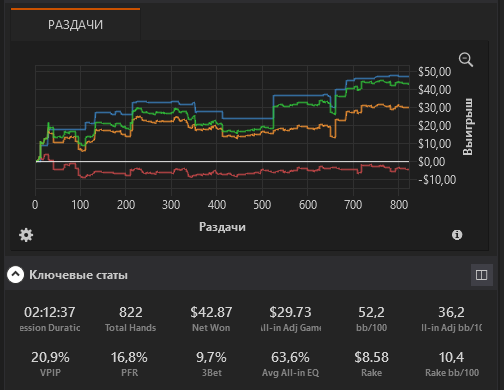
Task: Select the РАЗДАЧИ tab
Action: coord(76,25)
